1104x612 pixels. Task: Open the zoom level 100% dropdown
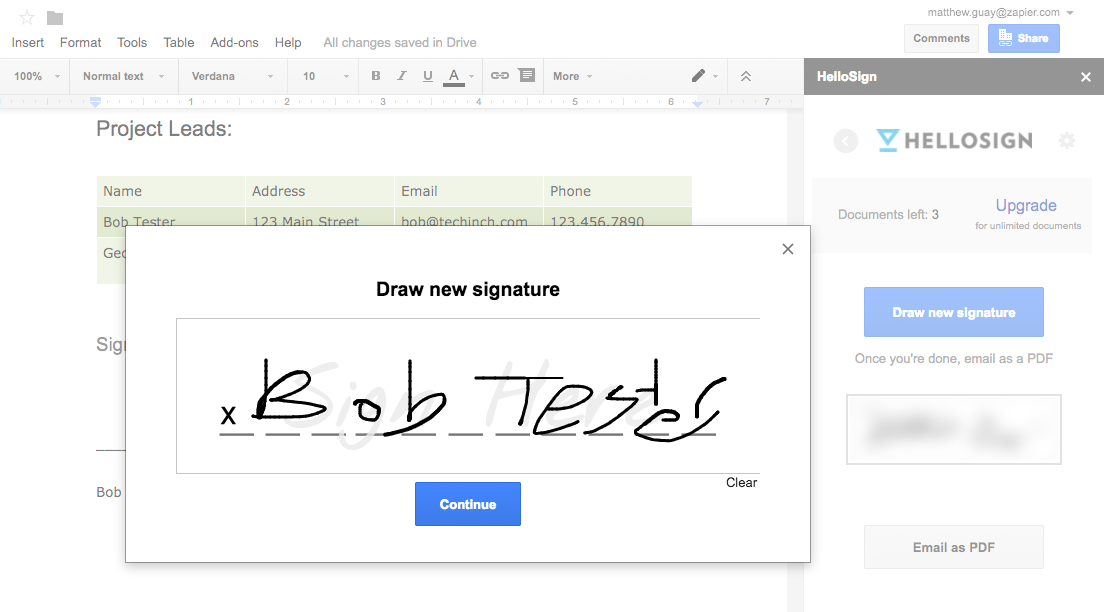[x=35, y=76]
